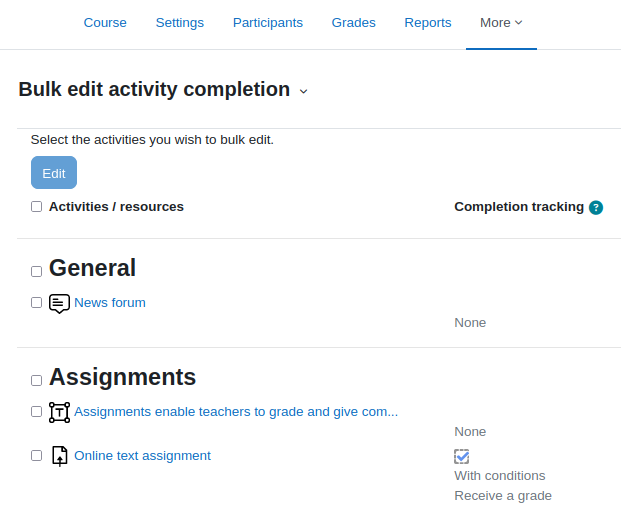Switch to the Participants tab
Image resolution: width=621 pixels, height=508 pixels.
[268, 23]
